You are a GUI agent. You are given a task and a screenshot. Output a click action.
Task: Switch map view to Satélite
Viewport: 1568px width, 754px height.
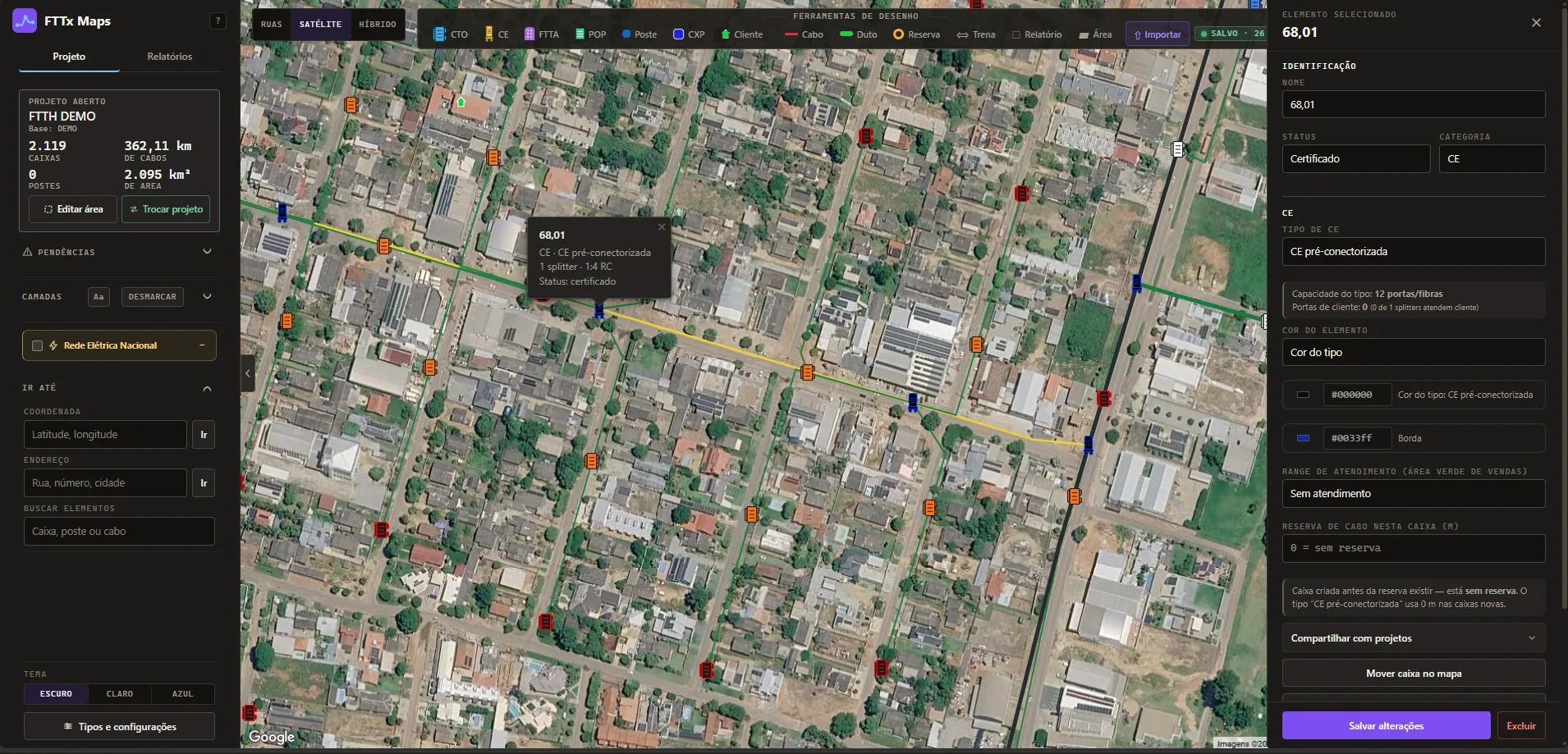[x=320, y=25]
